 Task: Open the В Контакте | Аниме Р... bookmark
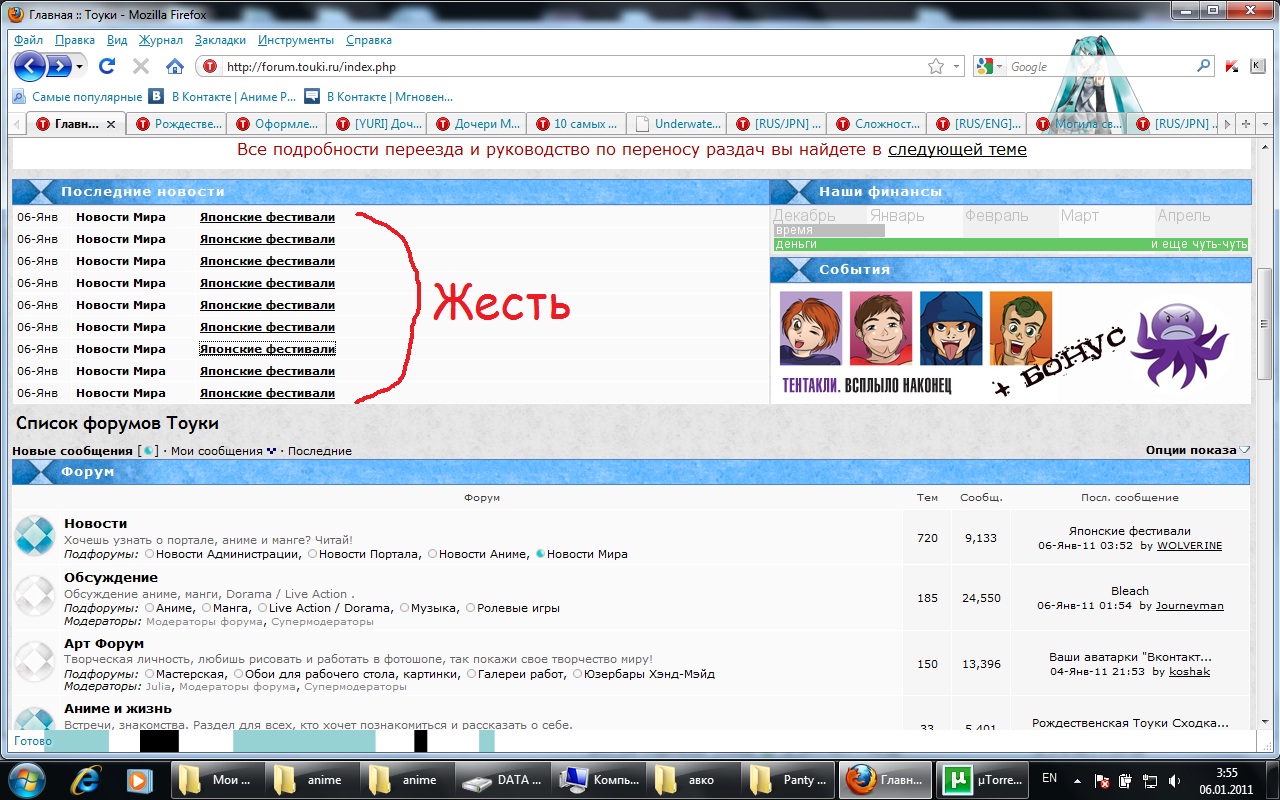(223, 97)
